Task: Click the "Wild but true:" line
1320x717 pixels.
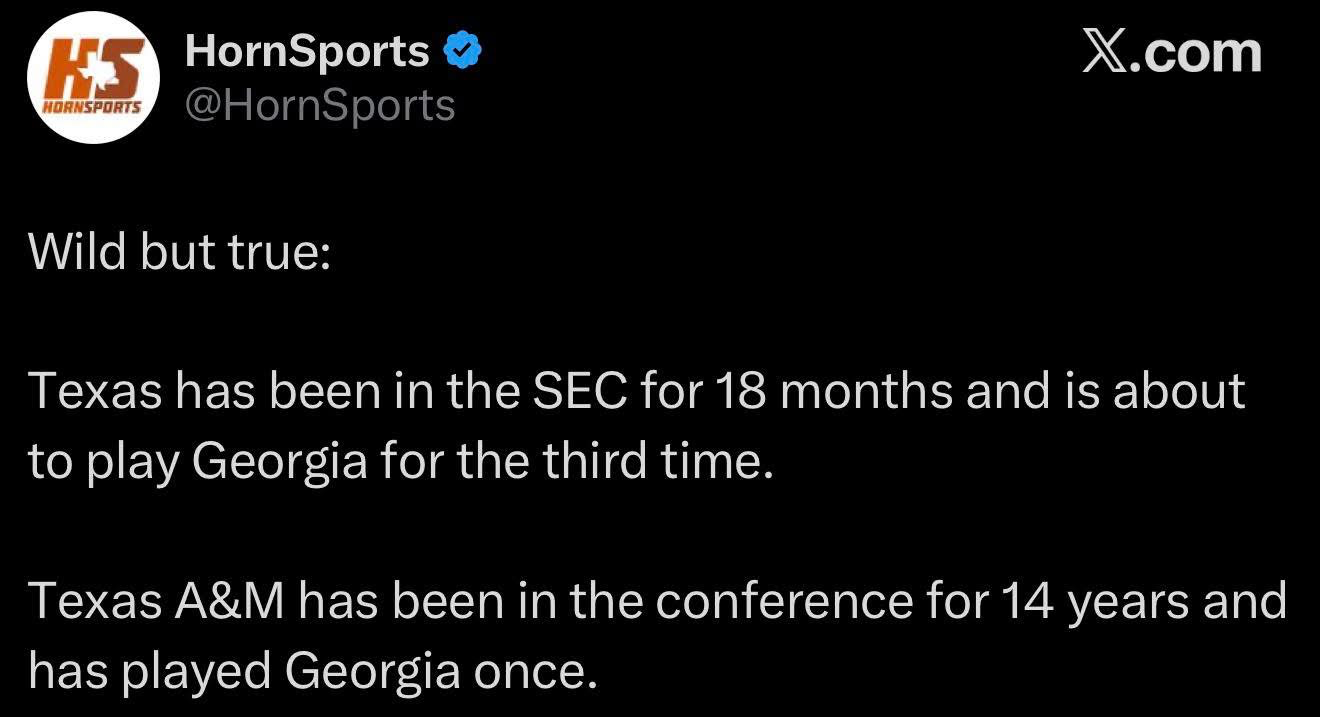Action: 178,251
